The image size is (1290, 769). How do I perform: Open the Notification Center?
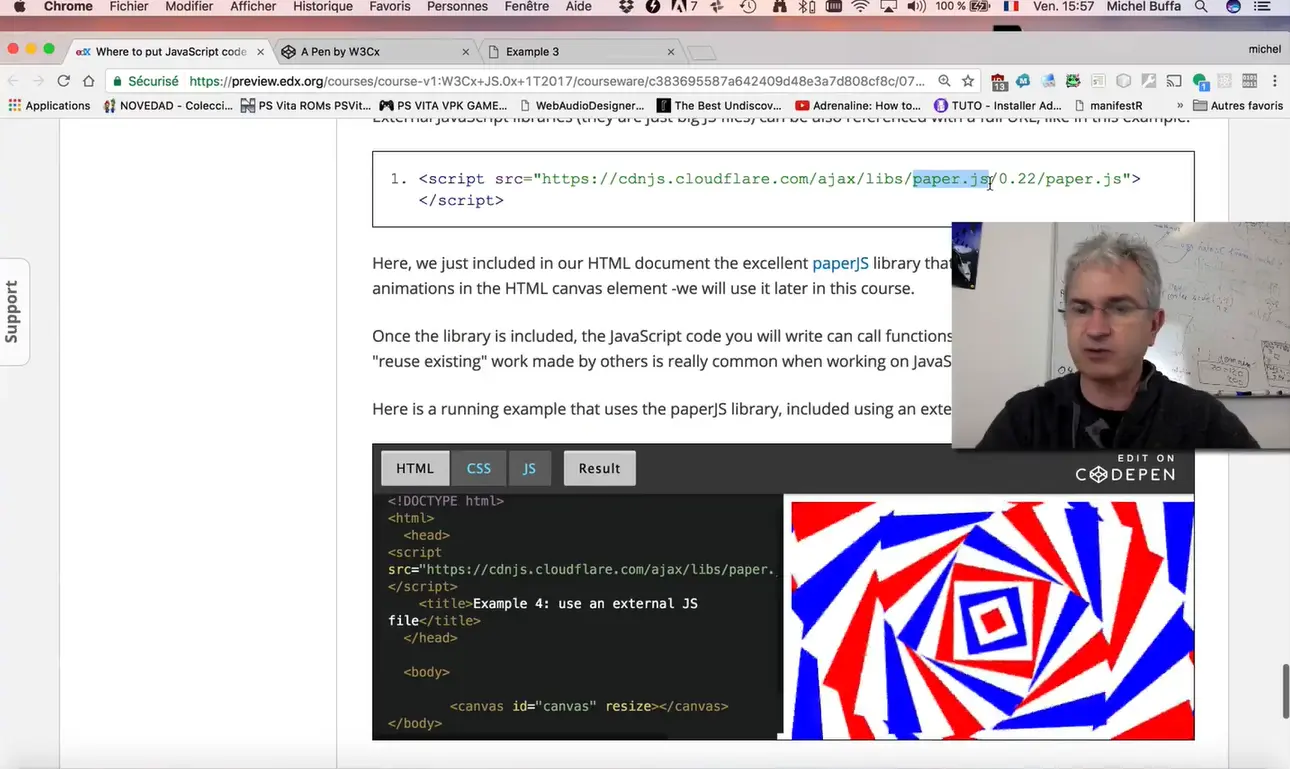coord(1262,7)
